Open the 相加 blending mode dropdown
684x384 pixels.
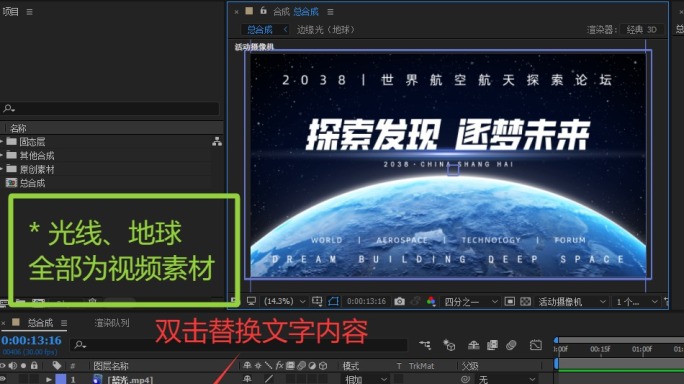pyautogui.click(x=365, y=379)
